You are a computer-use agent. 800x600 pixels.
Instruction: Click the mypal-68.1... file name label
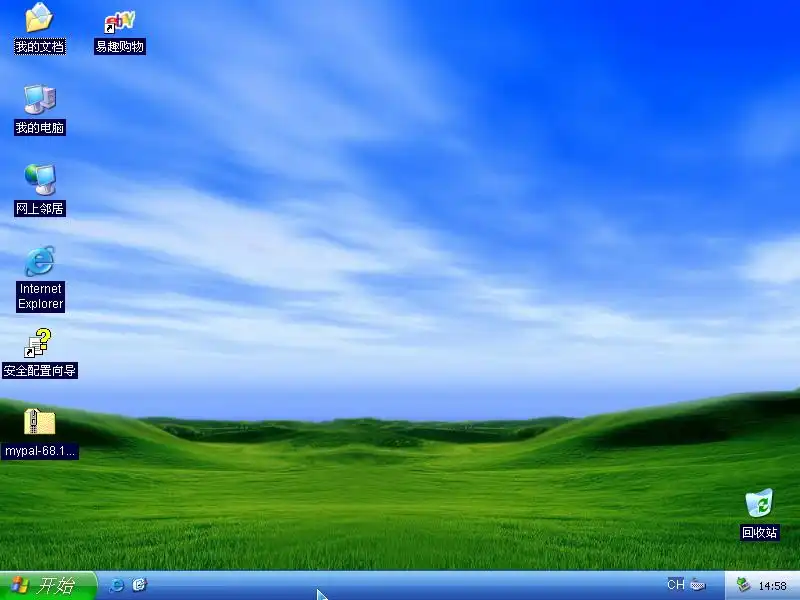40,451
